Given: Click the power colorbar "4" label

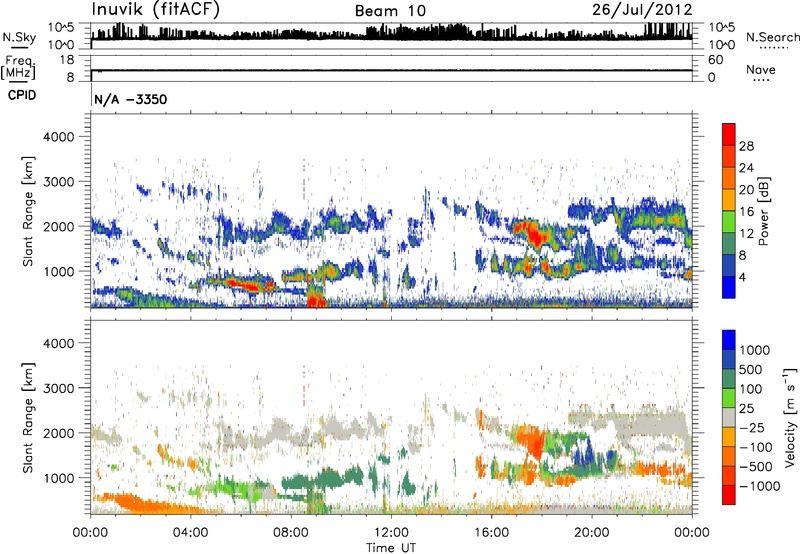Looking at the screenshot, I should coord(743,277).
